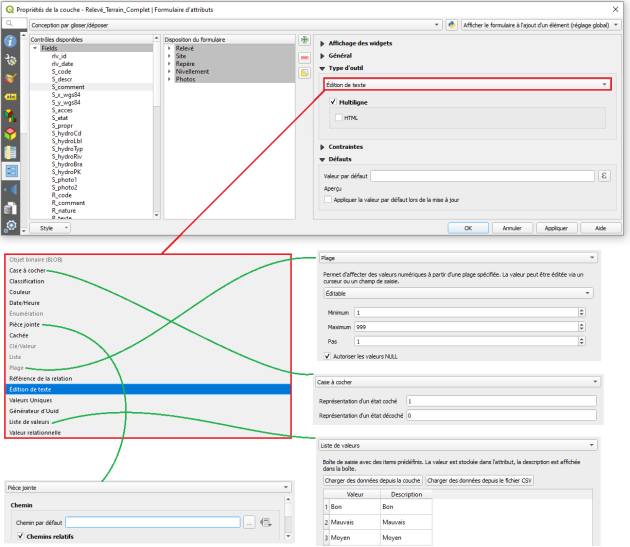The image size is (630, 547).
Task: Open the Joins section icon
Action: pyautogui.click(x=10, y=190)
